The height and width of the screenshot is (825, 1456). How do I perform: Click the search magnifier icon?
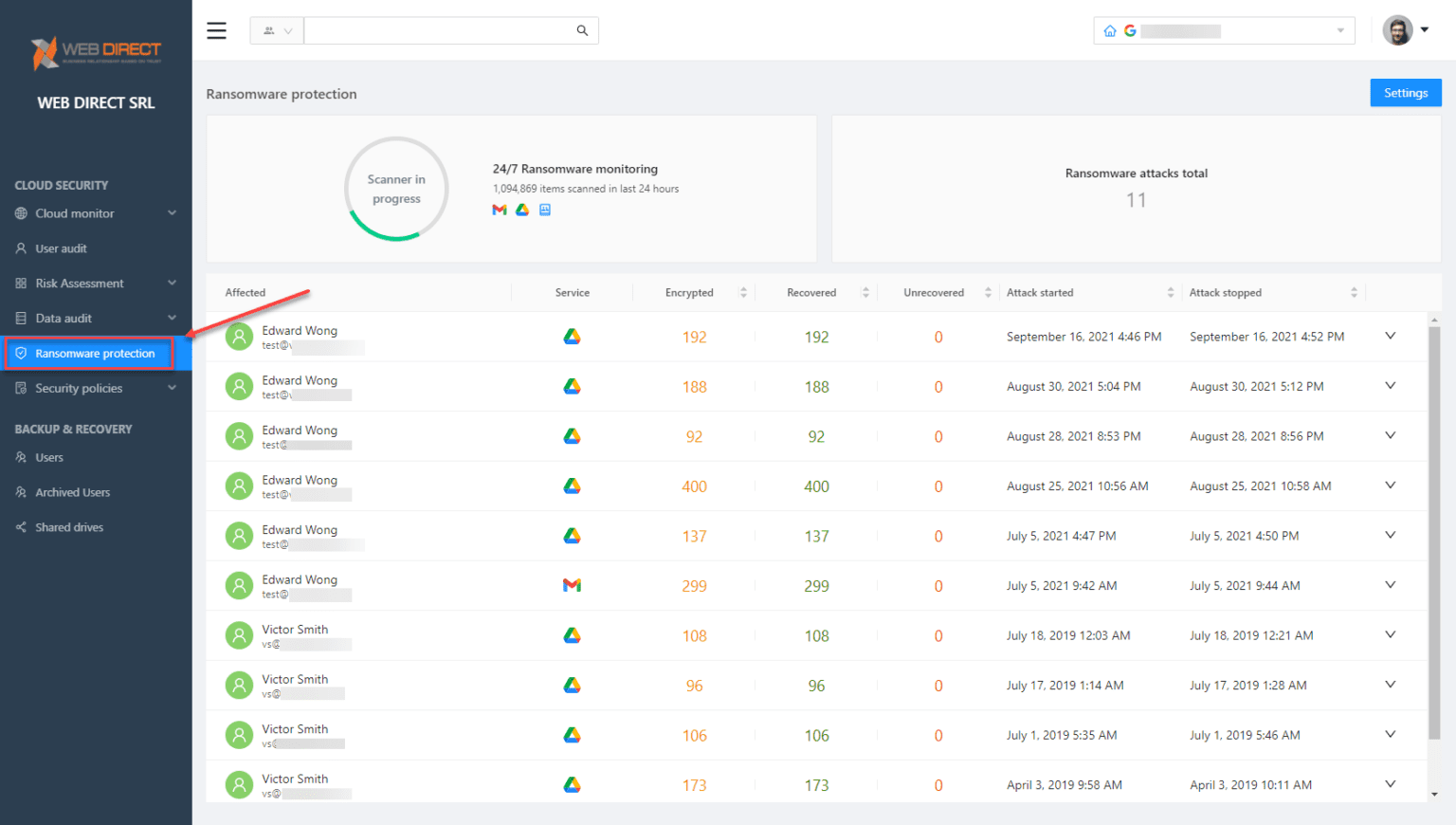point(582,30)
